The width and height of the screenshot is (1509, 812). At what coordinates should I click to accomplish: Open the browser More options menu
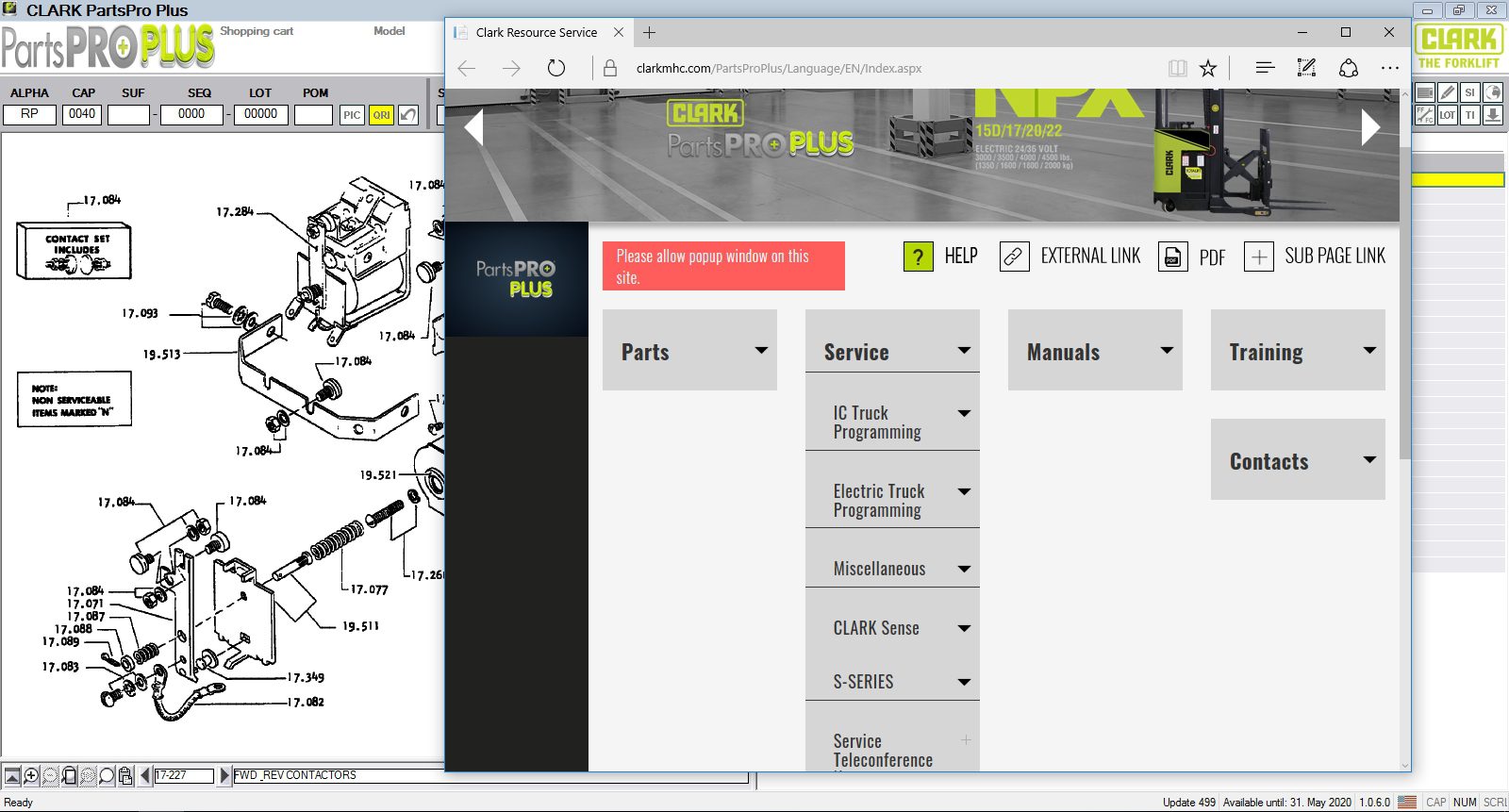(x=1390, y=68)
